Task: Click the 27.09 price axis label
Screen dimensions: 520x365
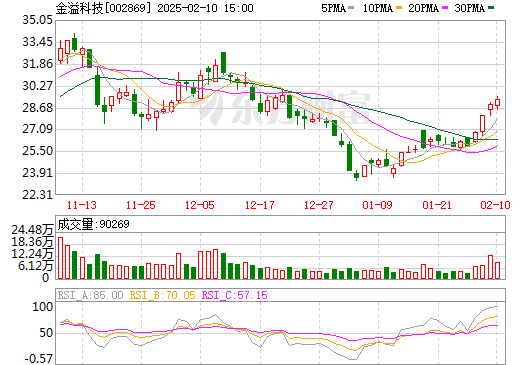Action: (37, 129)
